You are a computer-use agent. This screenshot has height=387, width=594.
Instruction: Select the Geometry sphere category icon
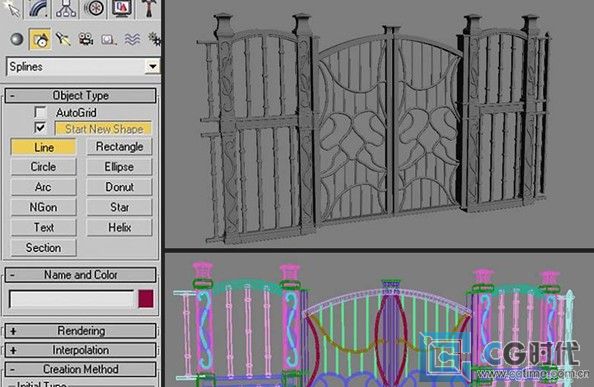[x=17, y=39]
